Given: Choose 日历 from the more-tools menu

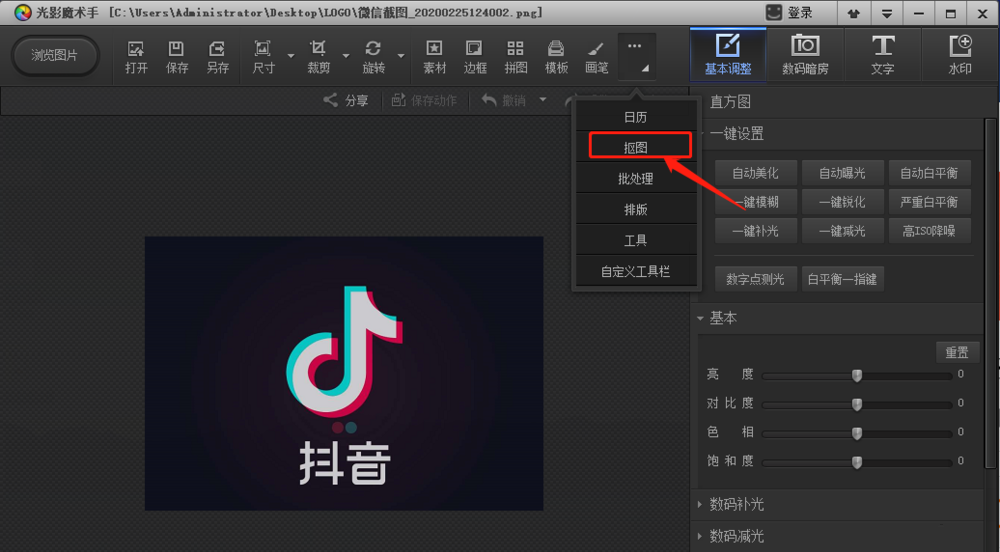Looking at the screenshot, I should 635,117.
